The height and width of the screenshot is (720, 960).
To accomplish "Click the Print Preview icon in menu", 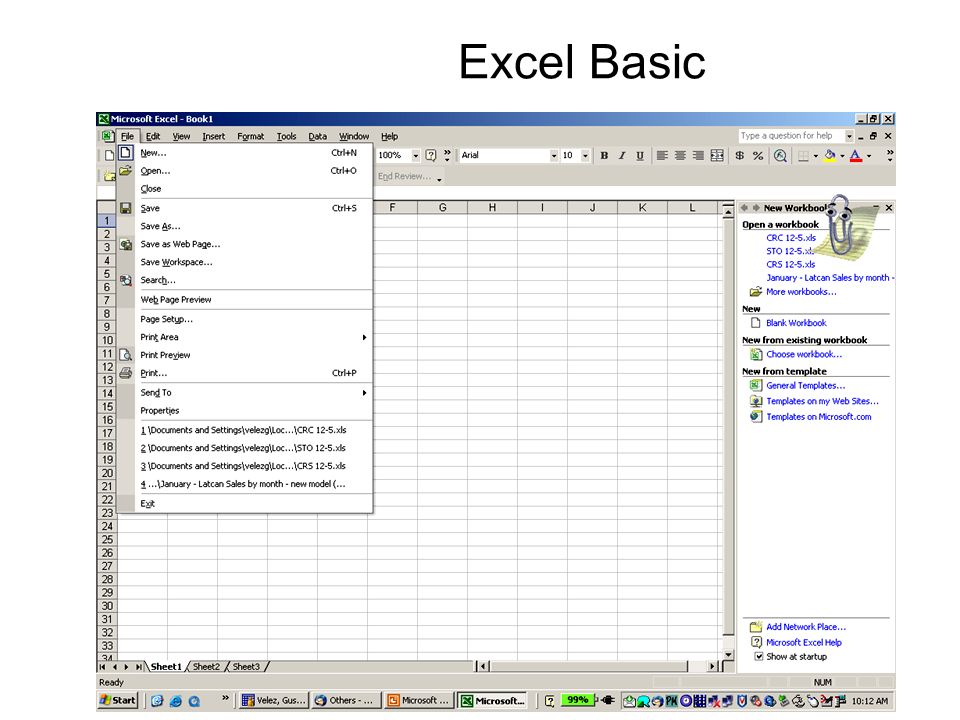I will tap(126, 355).
